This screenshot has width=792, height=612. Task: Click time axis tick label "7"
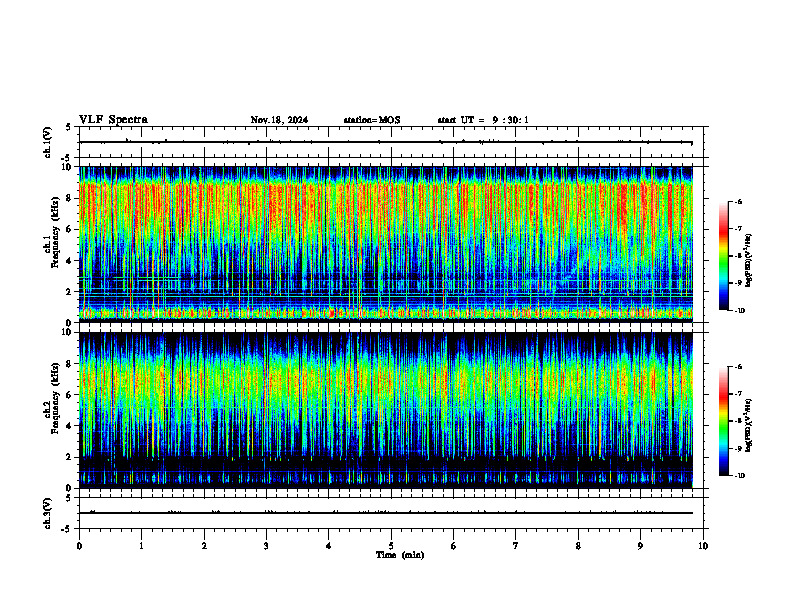(x=516, y=546)
